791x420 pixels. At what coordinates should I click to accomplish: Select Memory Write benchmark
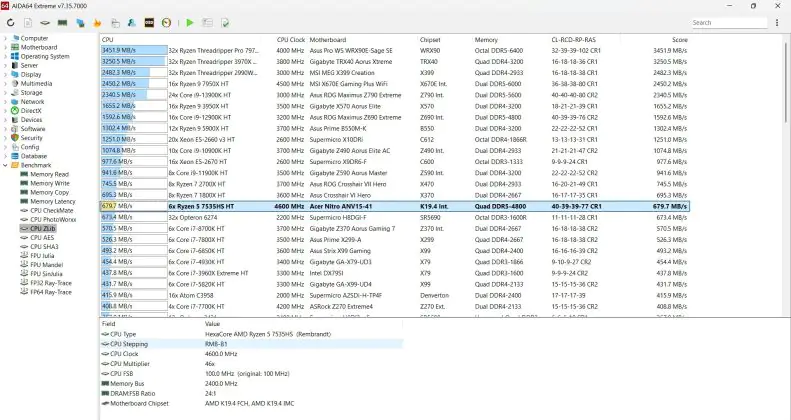tap(50, 184)
